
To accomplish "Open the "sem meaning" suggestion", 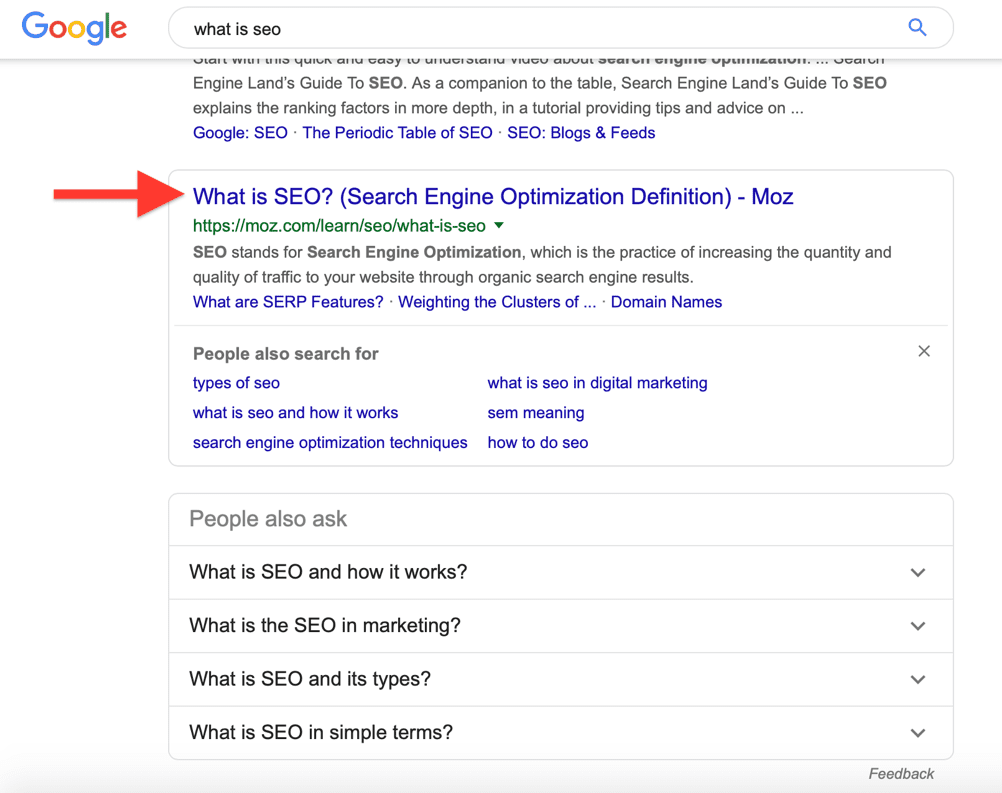I will point(536,412).
